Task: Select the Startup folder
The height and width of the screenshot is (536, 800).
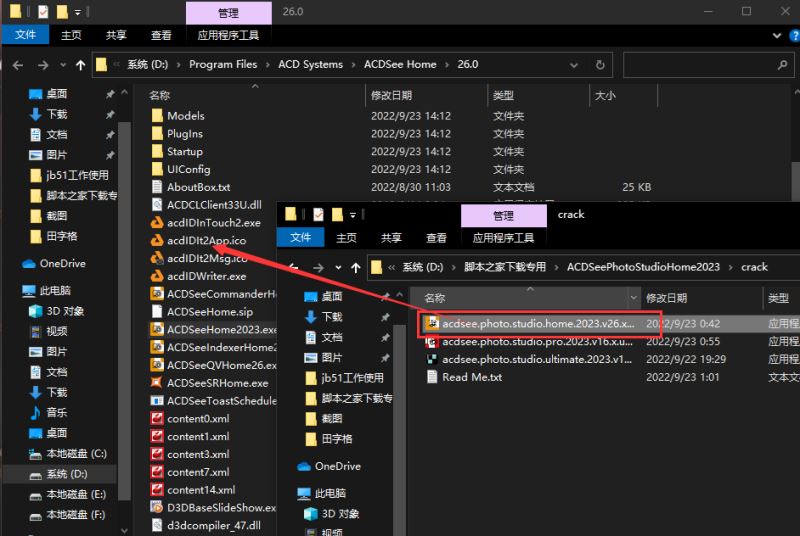Action: 185,151
